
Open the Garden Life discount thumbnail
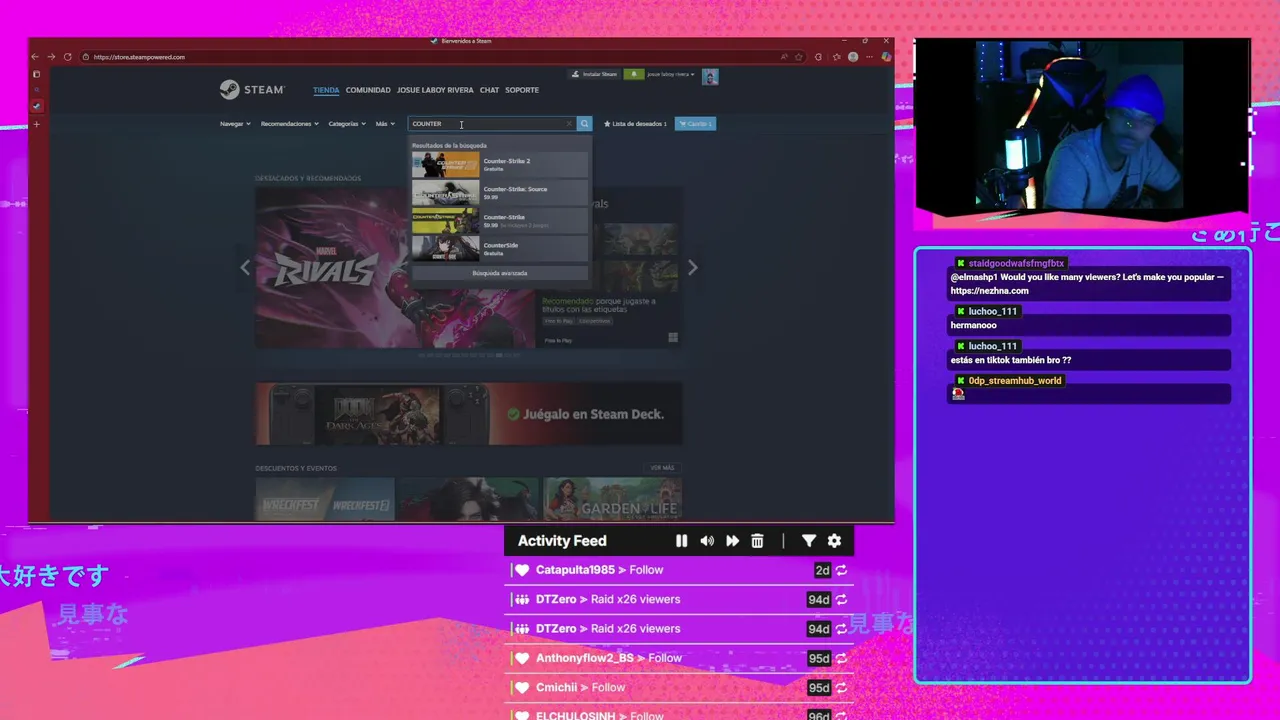pos(613,499)
